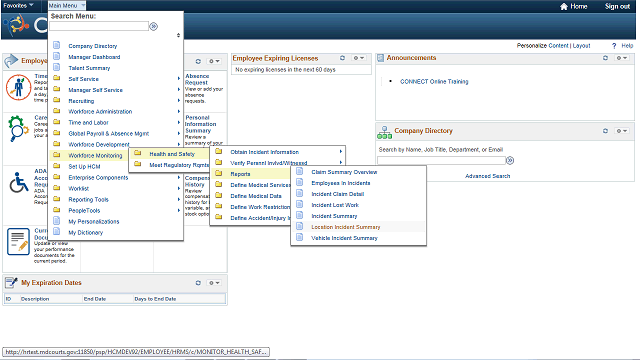Expand the Self Service submenu arrow
Image resolution: width=640 pixels, height=360 pixels.
178,78
